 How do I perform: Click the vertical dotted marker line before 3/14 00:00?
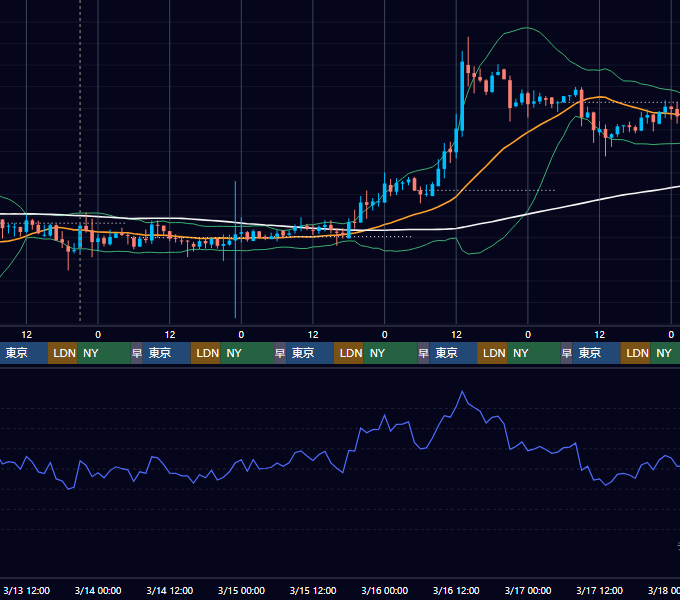(80, 160)
